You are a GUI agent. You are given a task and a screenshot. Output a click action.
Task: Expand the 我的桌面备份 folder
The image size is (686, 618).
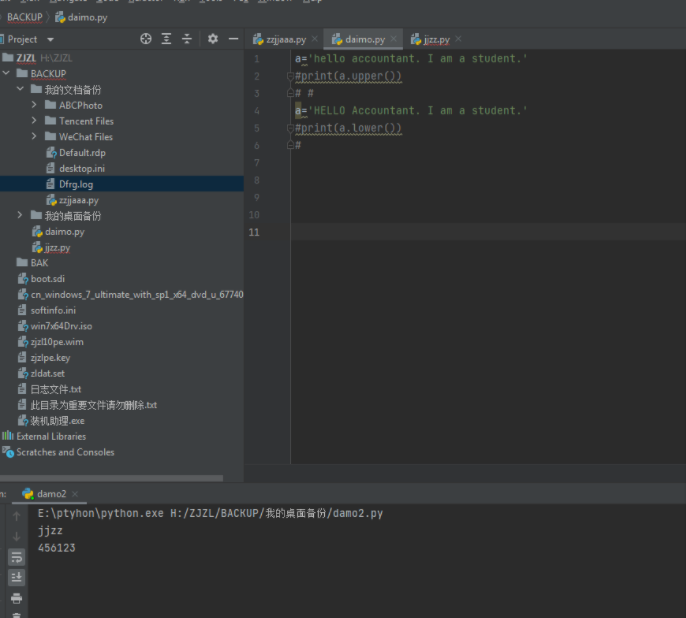22,216
